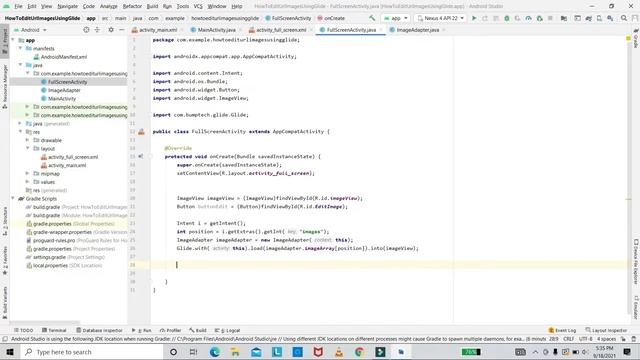This screenshot has height=360, width=640.
Task: Run the app with green play button
Action: [x=474, y=18]
